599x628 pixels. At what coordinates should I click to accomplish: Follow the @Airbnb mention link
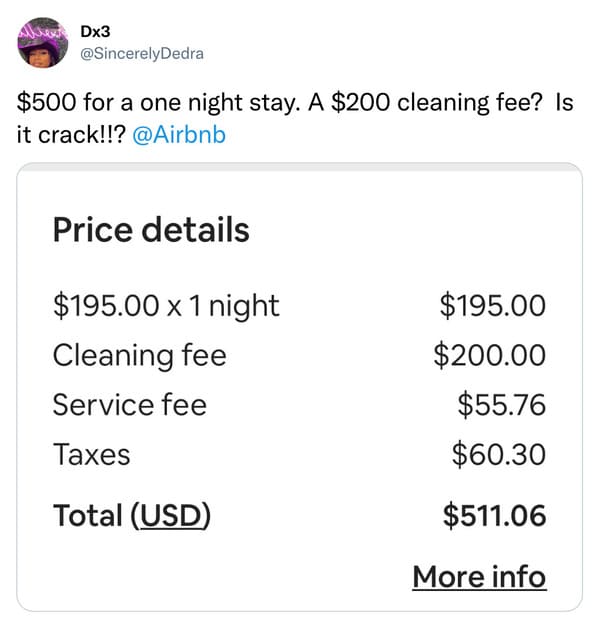(179, 135)
